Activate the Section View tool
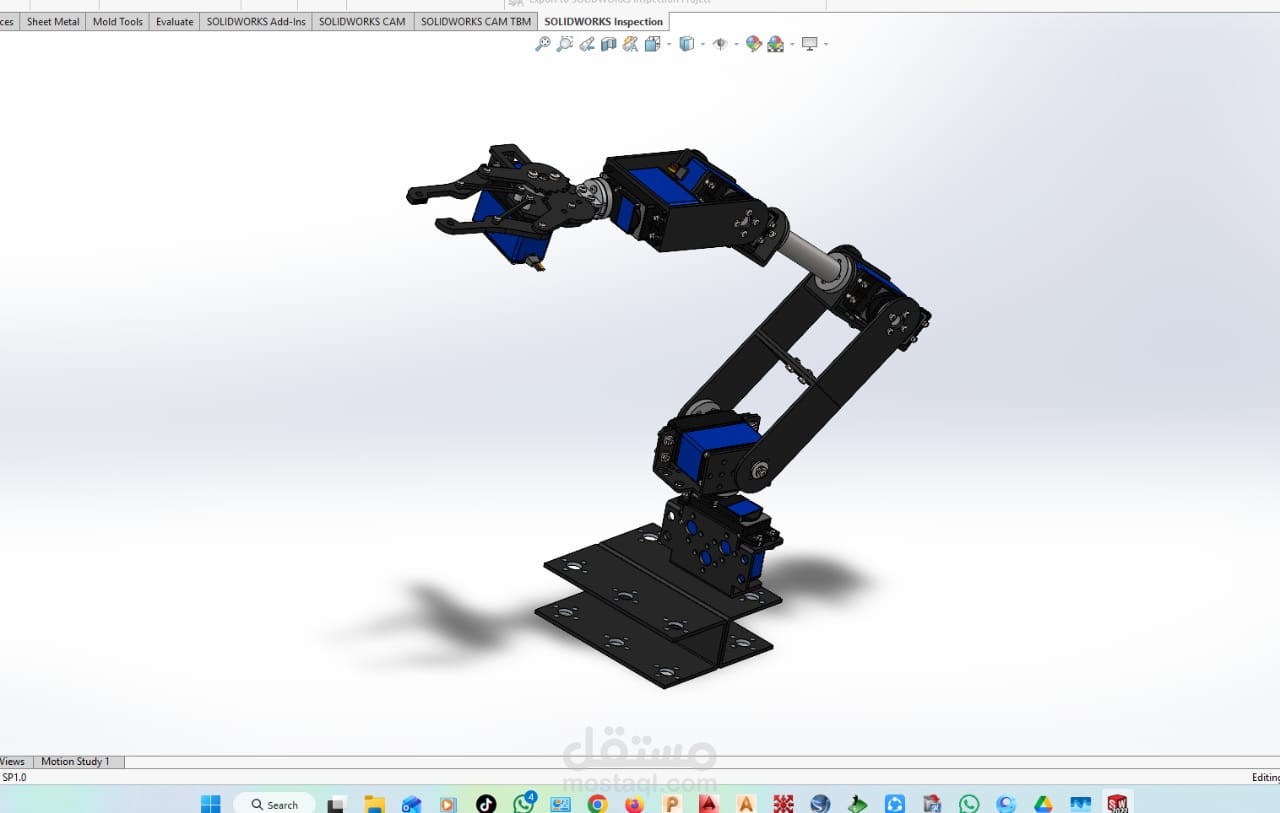1280x813 pixels. [608, 44]
